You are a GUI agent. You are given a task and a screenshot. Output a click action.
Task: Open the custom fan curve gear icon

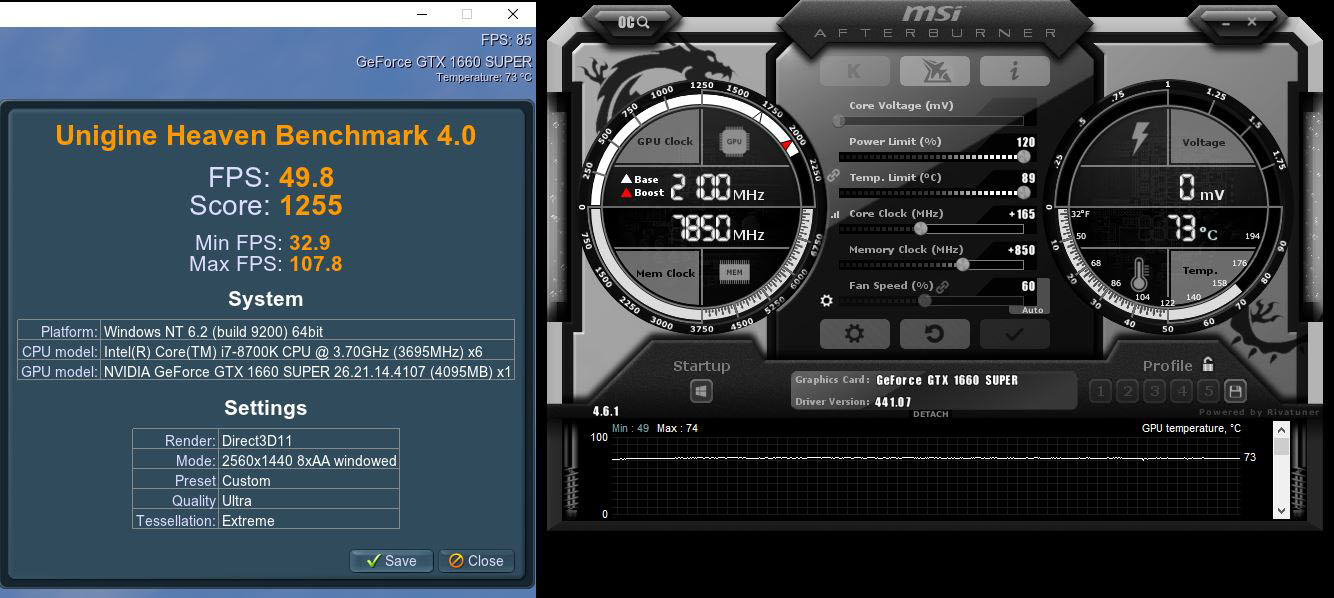[827, 301]
